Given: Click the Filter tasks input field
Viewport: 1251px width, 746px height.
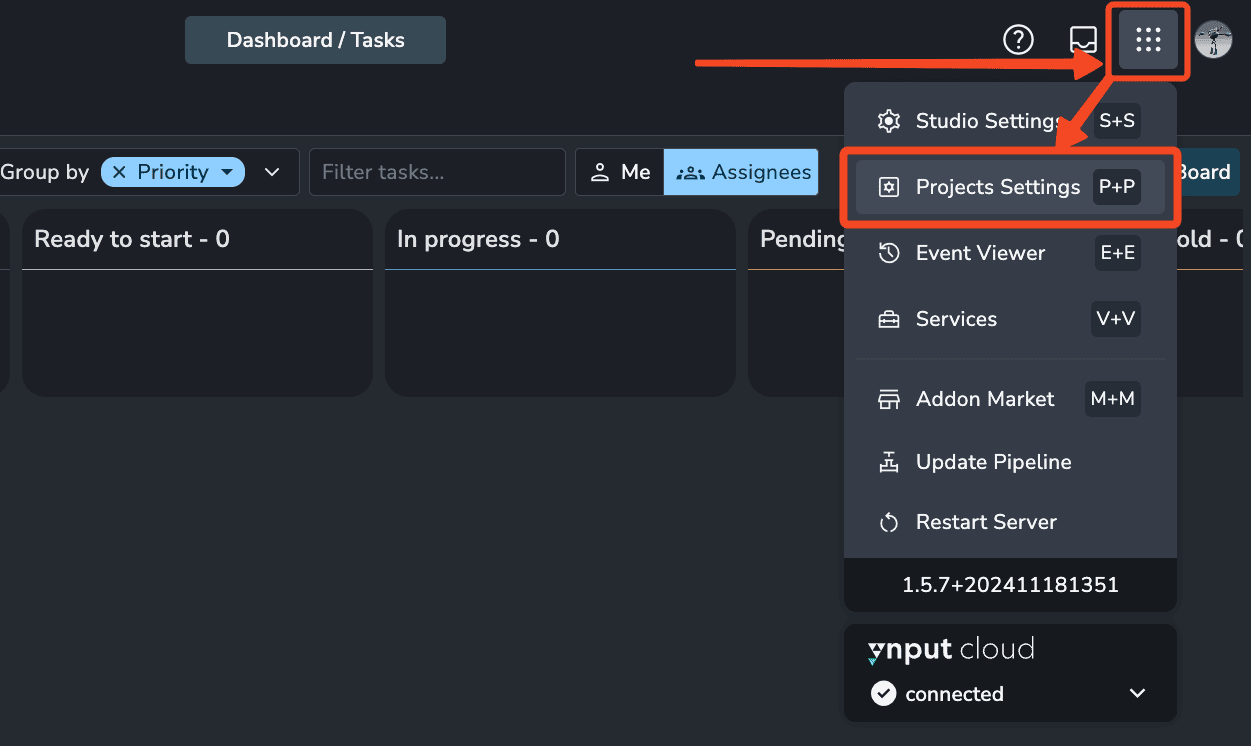Looking at the screenshot, I should [x=437, y=171].
